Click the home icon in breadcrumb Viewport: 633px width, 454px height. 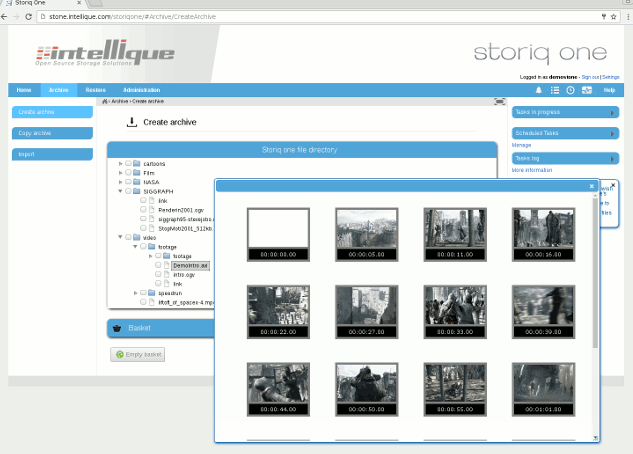(105, 101)
